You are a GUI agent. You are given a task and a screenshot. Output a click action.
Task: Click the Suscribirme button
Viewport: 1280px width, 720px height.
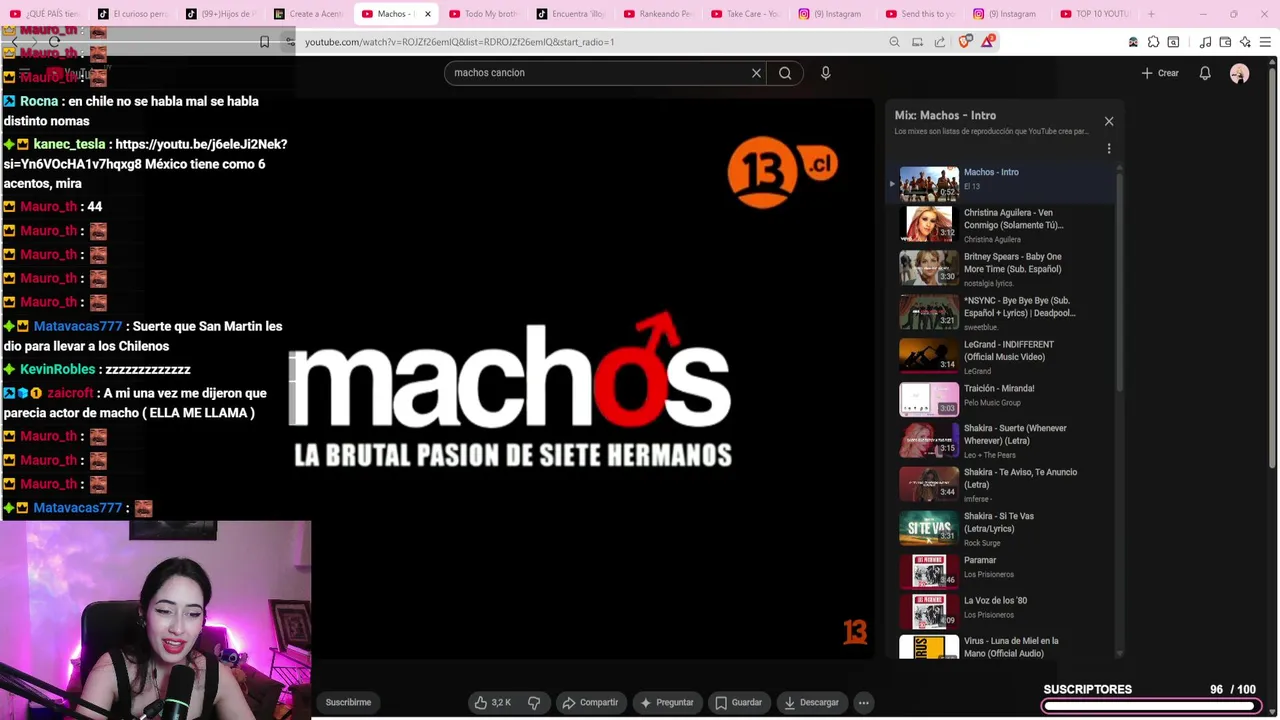tap(348, 702)
